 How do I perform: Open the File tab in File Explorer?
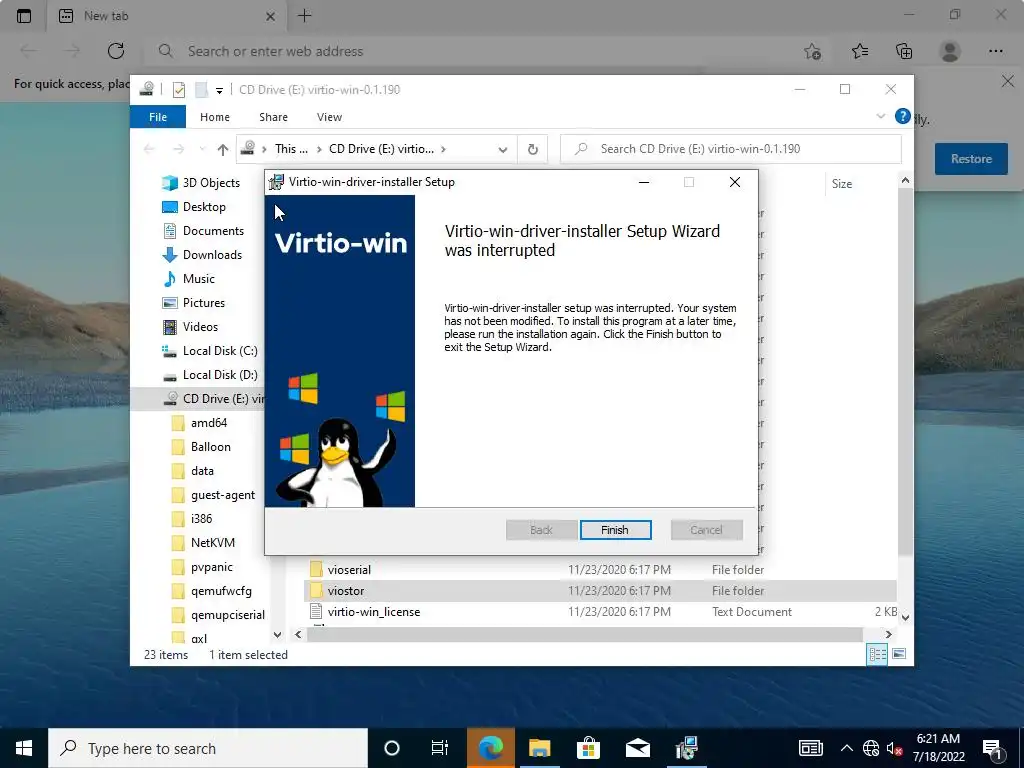coord(158,117)
